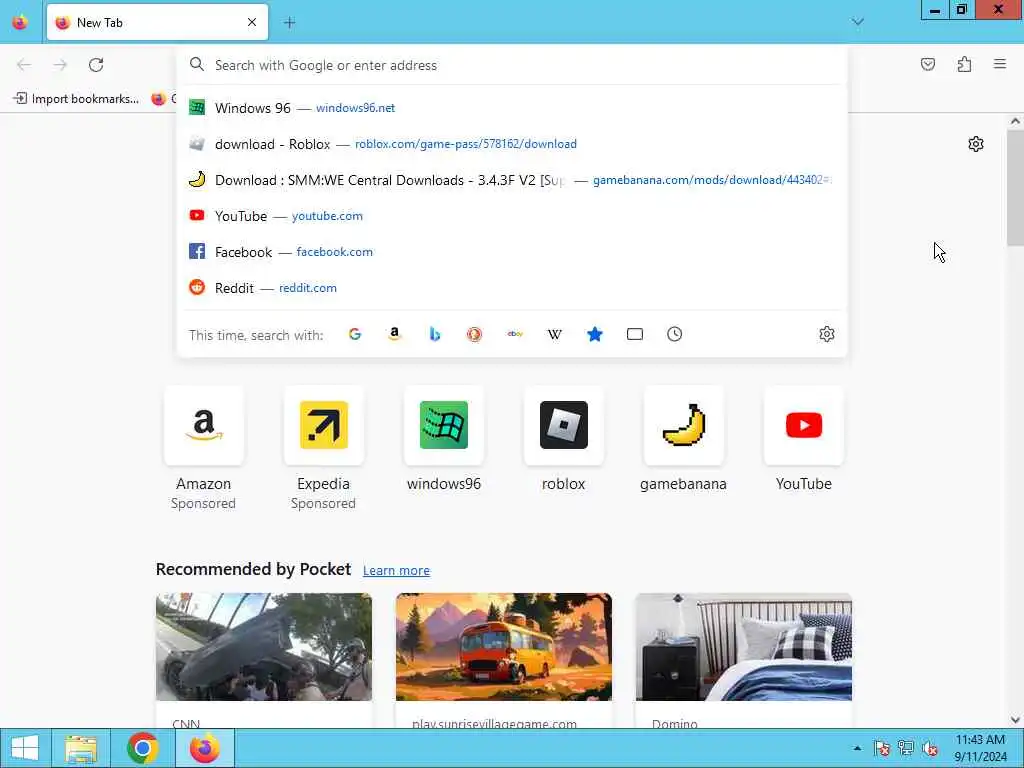Open network tray icon
Image resolution: width=1024 pixels, height=768 pixels.
pos(906,748)
